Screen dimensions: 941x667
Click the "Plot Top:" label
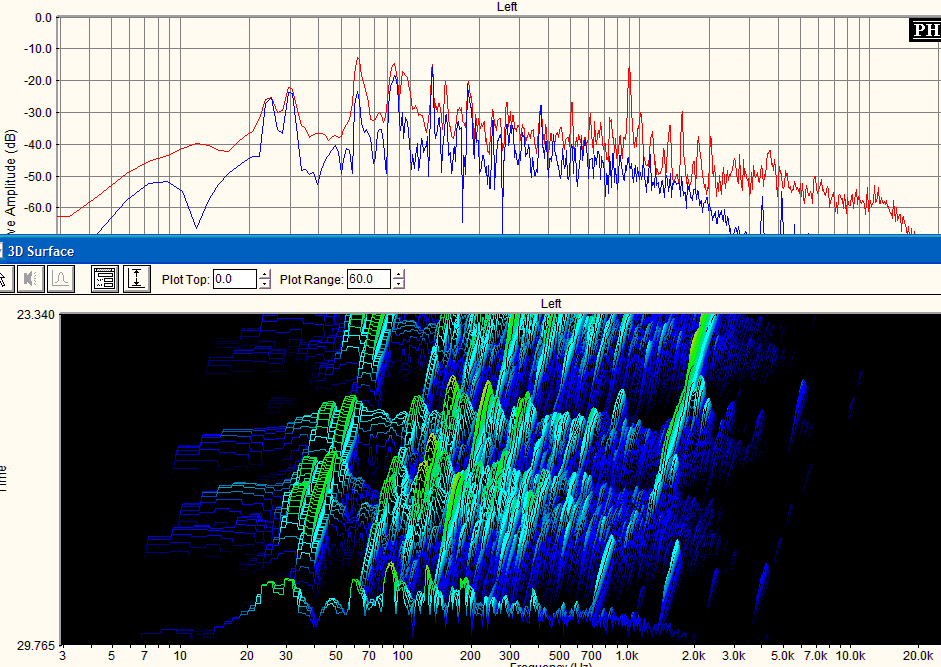185,280
